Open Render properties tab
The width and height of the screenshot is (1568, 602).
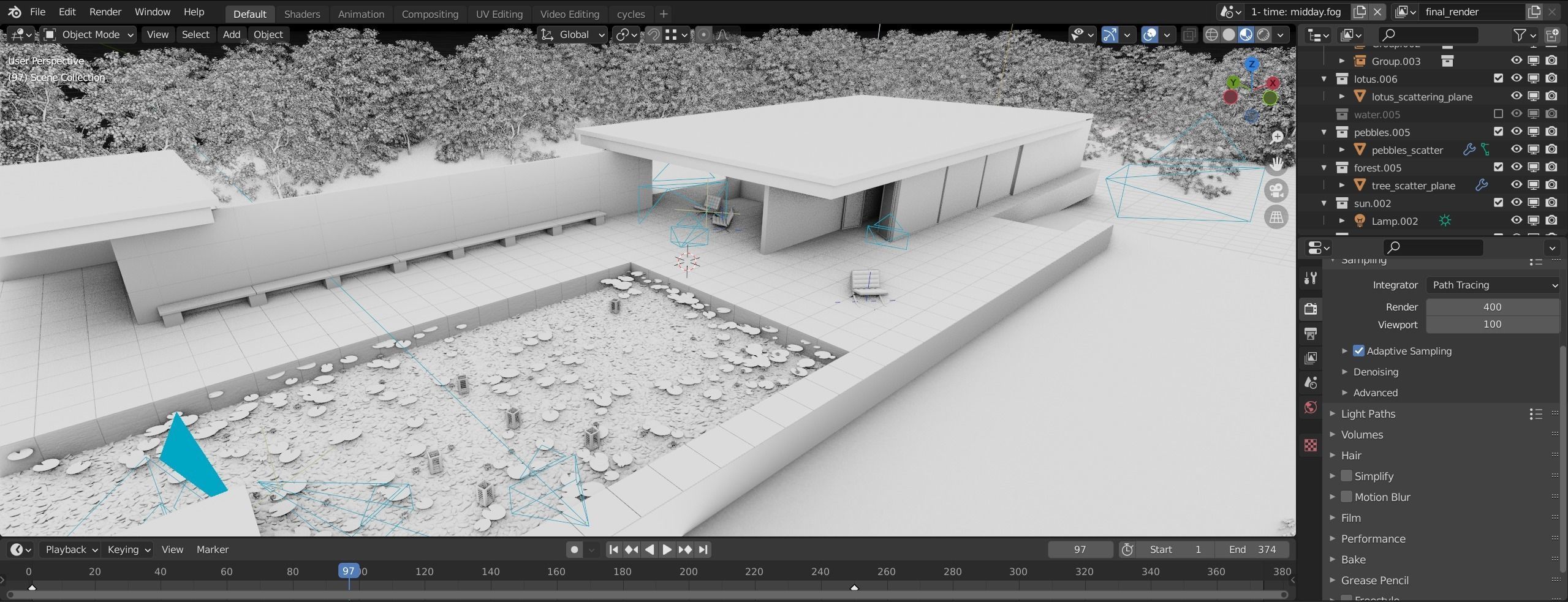pyautogui.click(x=1311, y=309)
